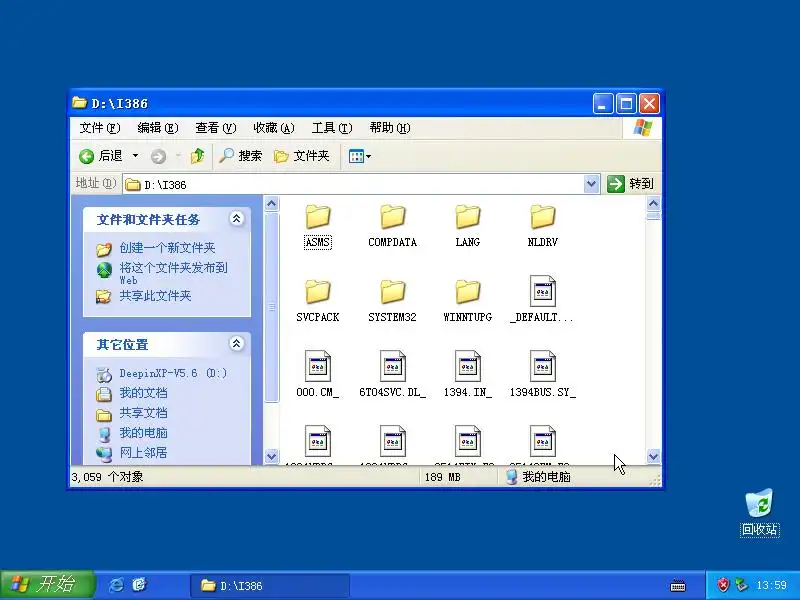Open the Search (搜索) toolbar button
The image size is (800, 600).
pos(240,156)
